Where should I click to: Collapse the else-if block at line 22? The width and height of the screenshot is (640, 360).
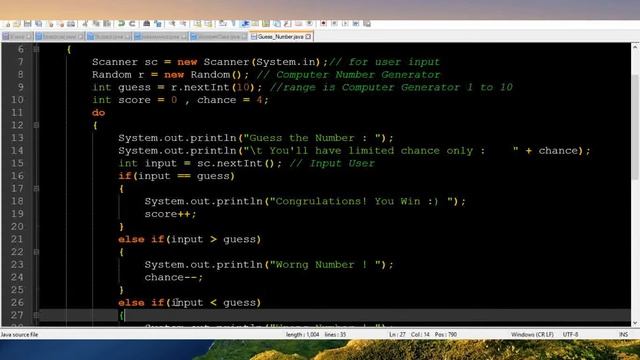click(x=36, y=252)
